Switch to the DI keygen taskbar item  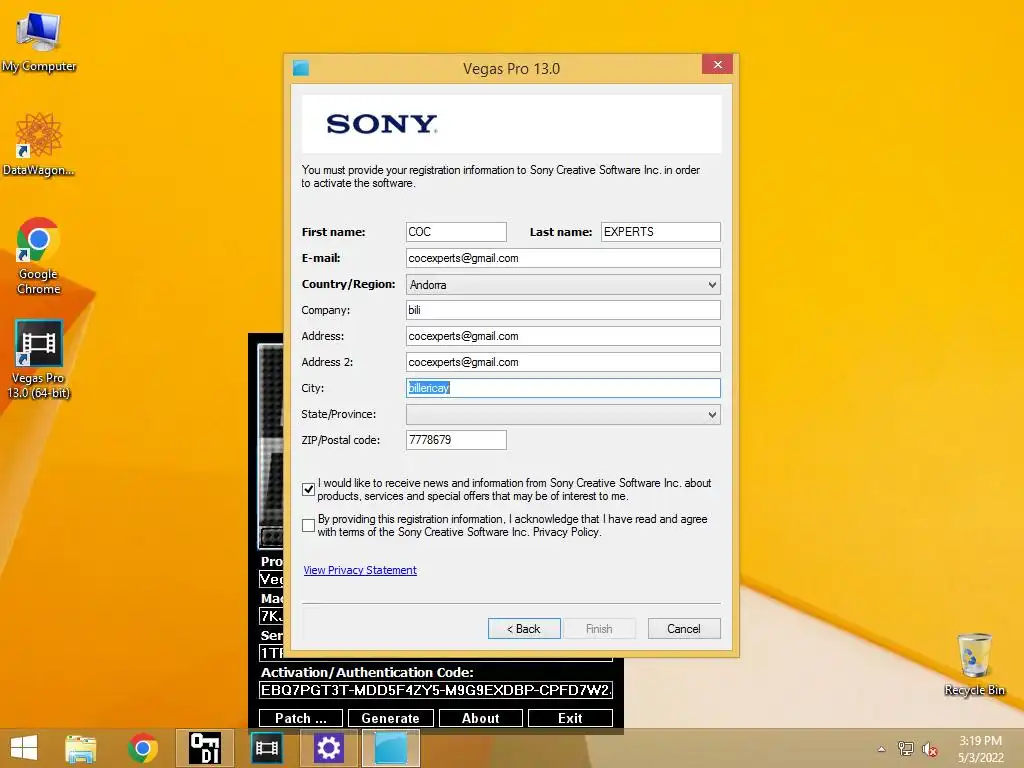(204, 748)
